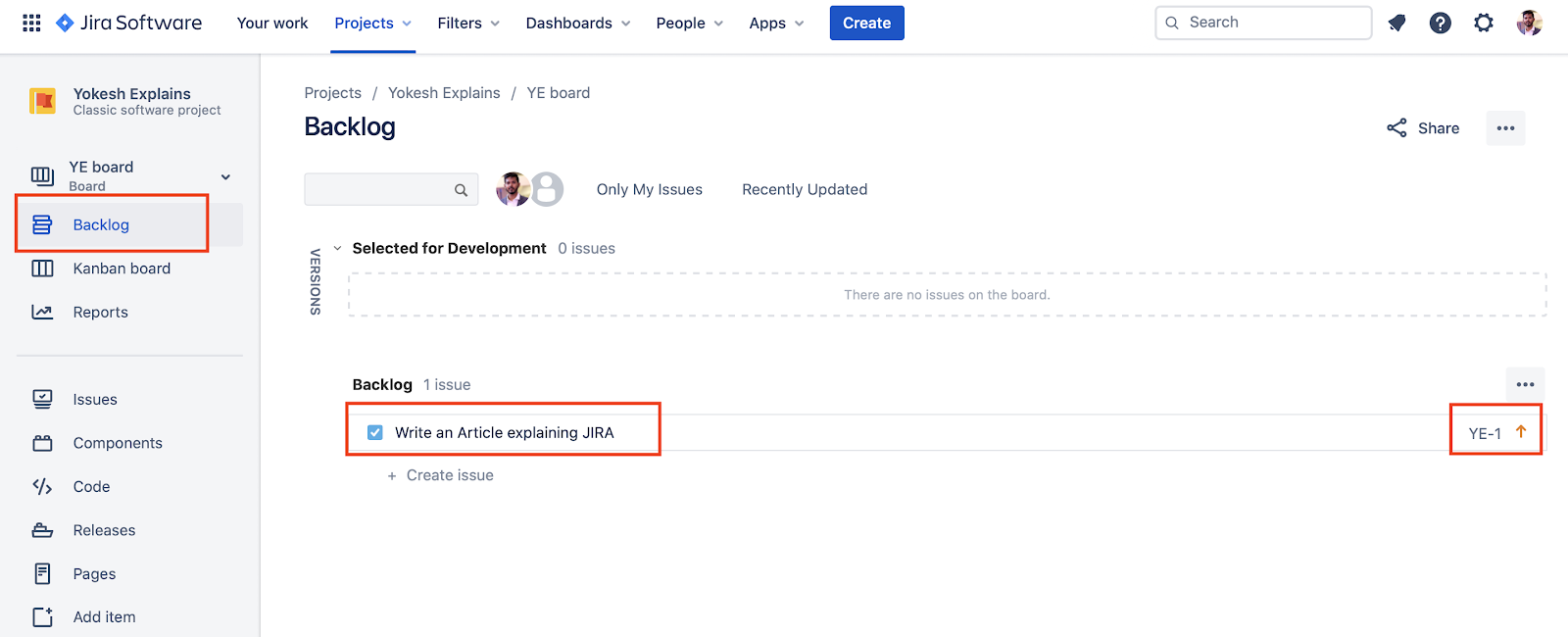Click the priority arrow beside YE-1
This screenshot has width=1568, height=637.
point(1521,431)
